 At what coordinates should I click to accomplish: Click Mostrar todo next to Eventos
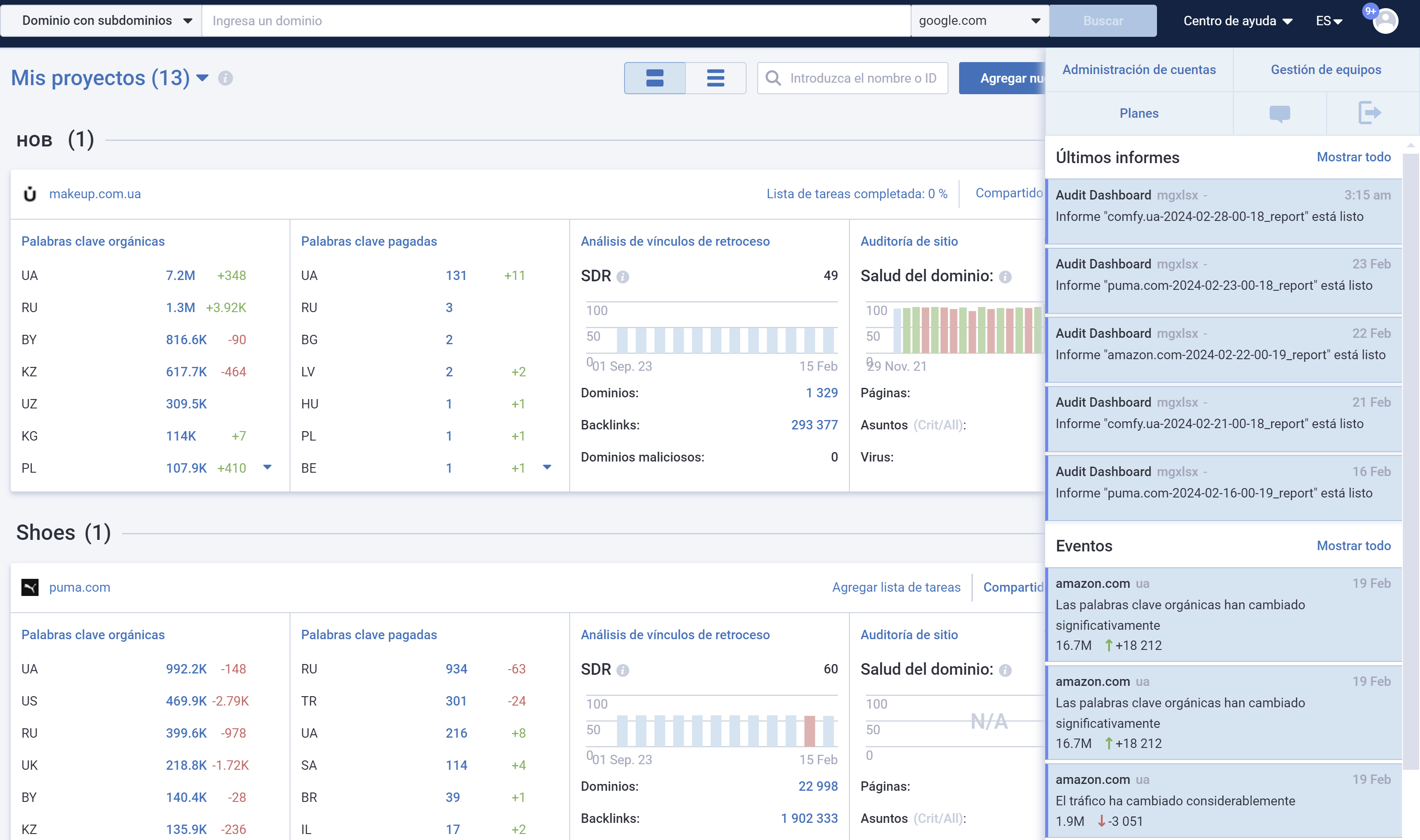(1353, 546)
